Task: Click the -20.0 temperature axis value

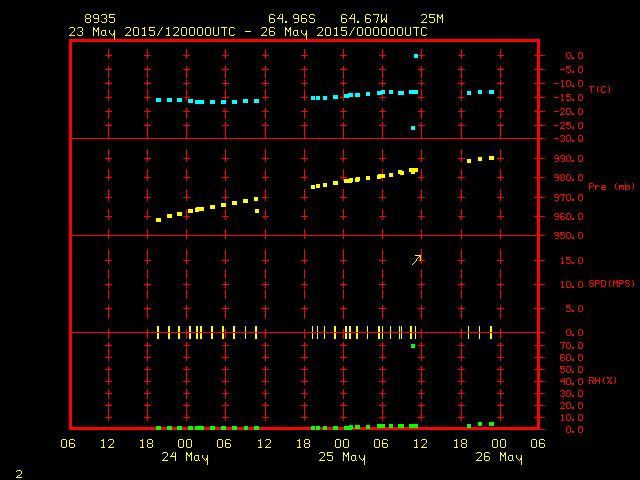Action: [569, 111]
